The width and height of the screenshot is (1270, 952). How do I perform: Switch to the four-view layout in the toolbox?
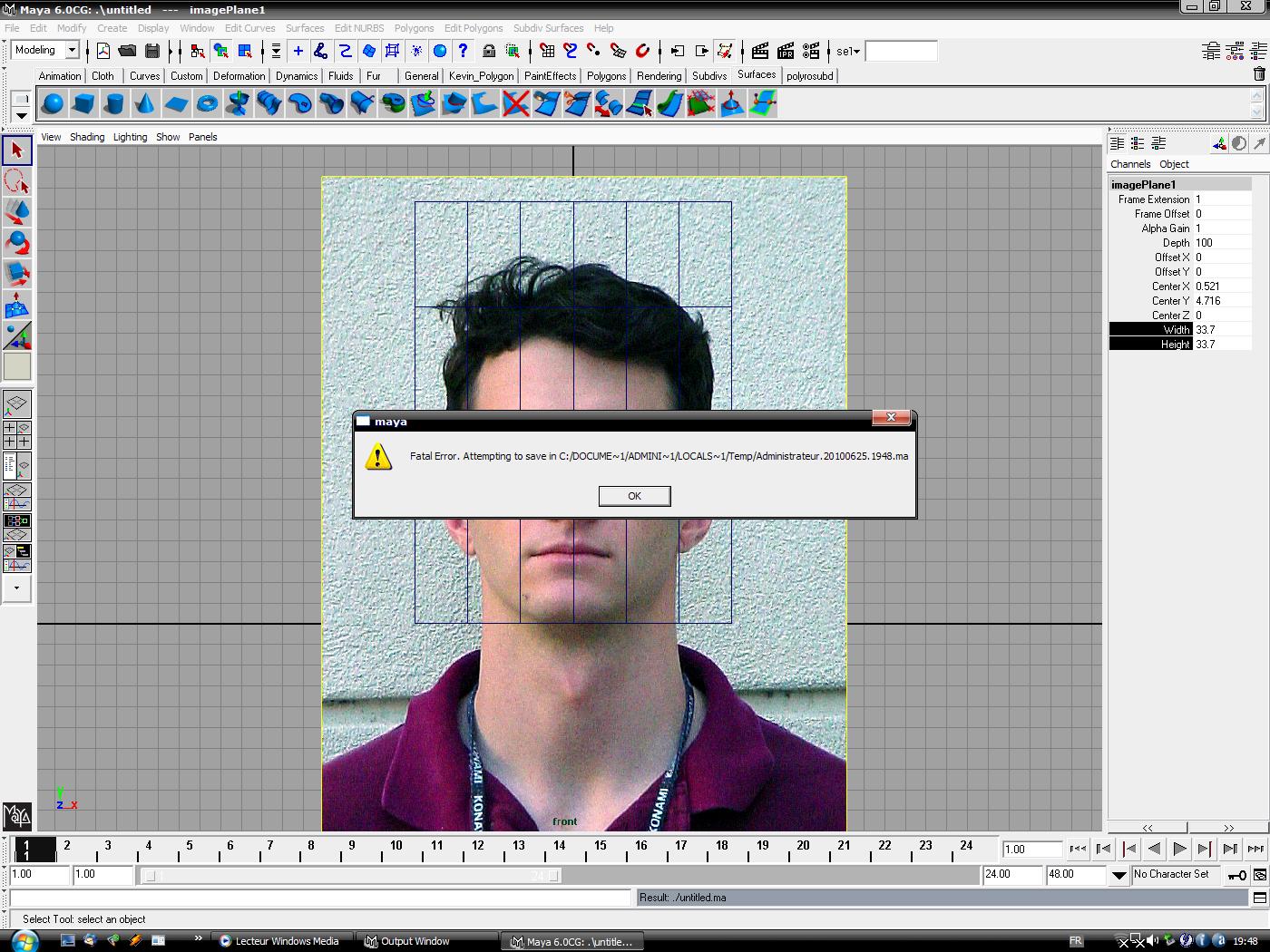17,433
